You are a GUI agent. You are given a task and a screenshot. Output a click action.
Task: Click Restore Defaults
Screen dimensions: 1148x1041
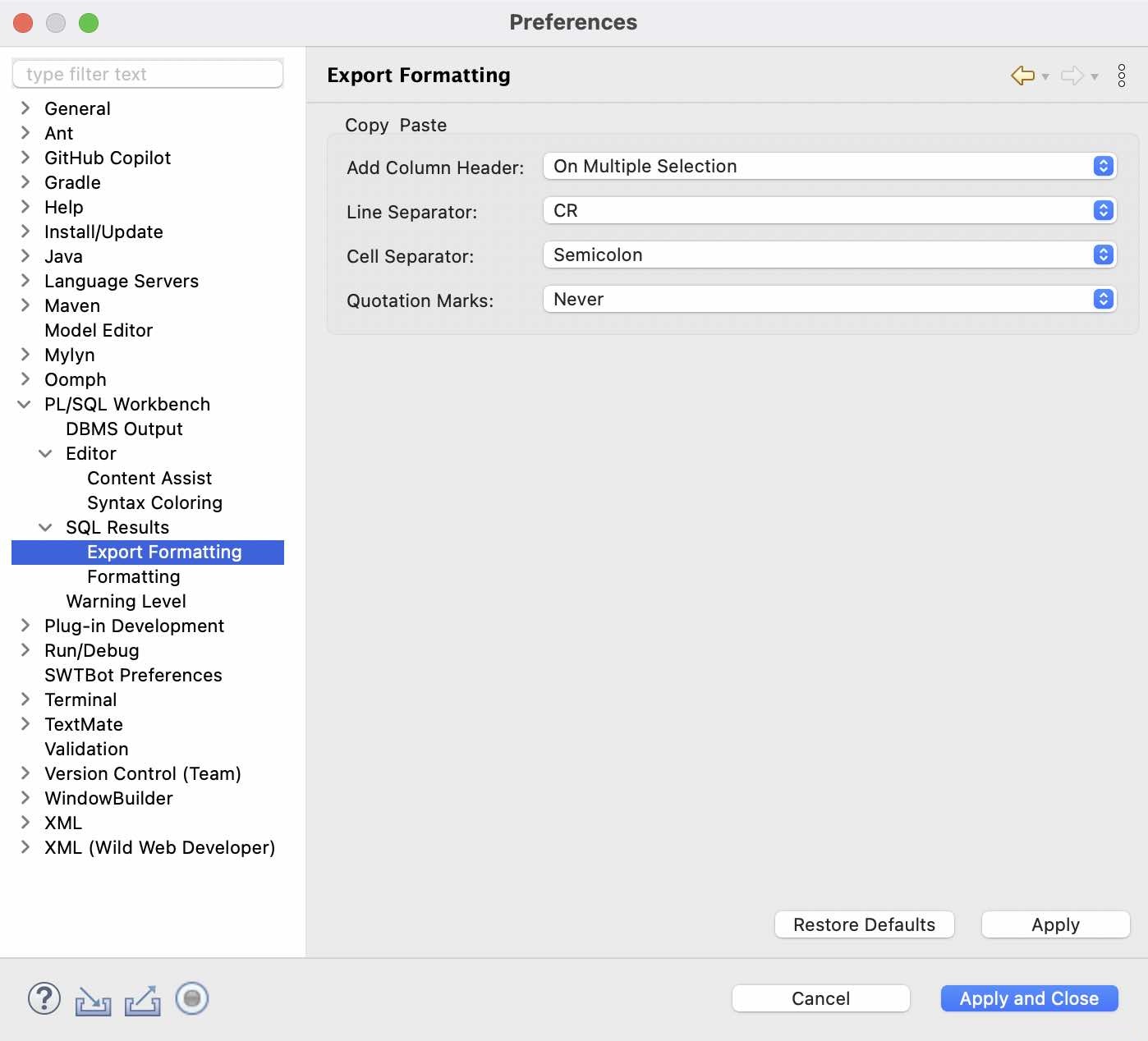click(x=864, y=924)
